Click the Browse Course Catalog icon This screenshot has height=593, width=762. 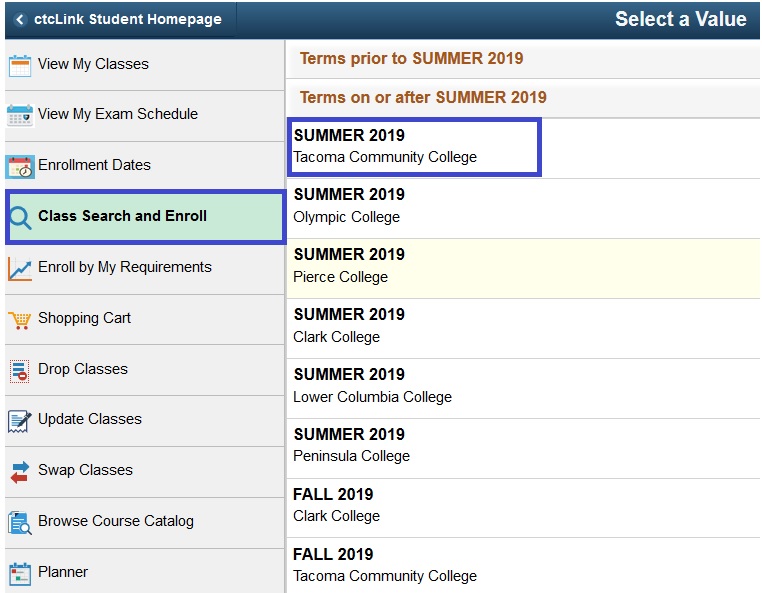coord(20,523)
